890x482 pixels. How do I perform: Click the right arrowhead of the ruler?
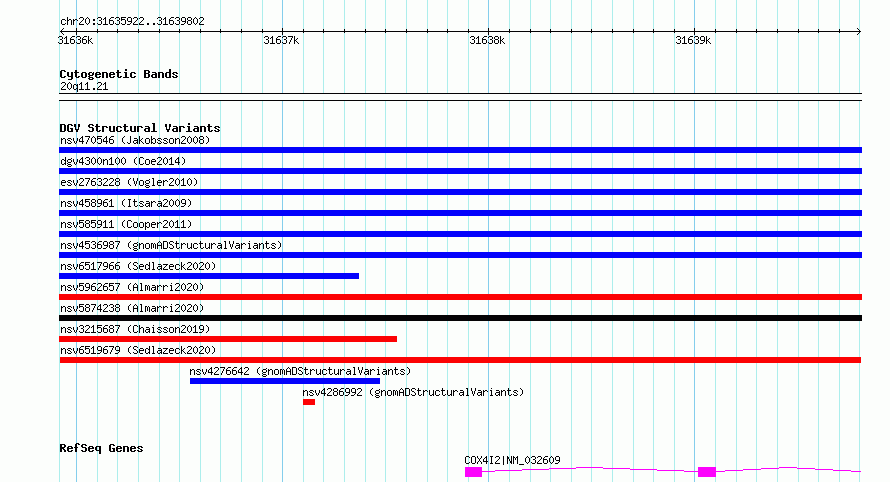tap(859, 32)
